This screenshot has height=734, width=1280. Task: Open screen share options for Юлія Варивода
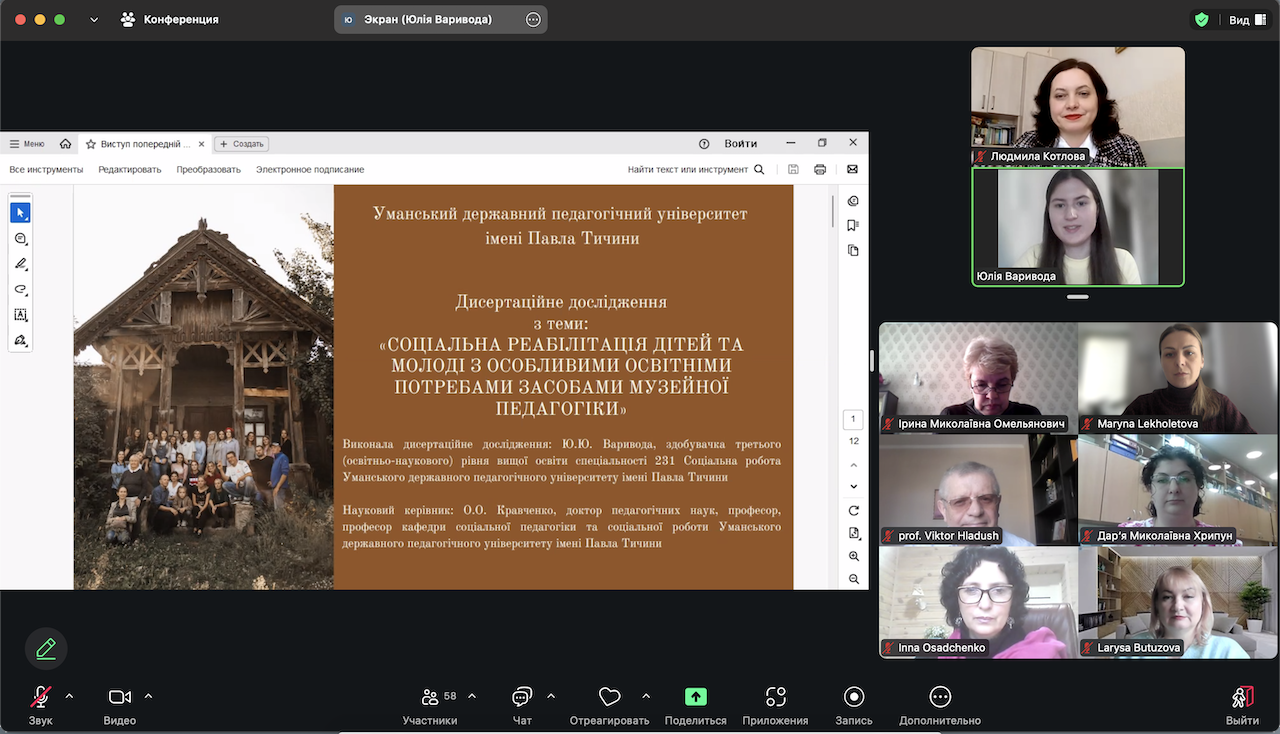click(x=533, y=19)
